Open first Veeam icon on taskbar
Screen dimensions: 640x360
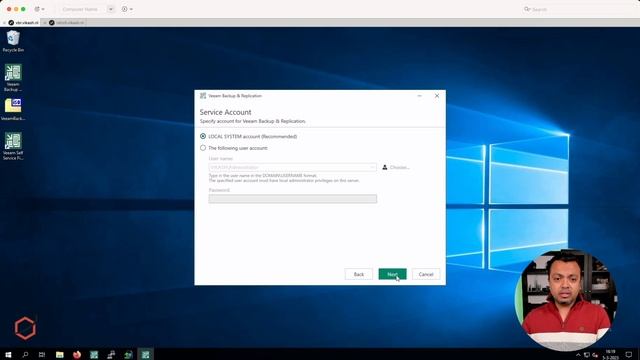click(94, 354)
